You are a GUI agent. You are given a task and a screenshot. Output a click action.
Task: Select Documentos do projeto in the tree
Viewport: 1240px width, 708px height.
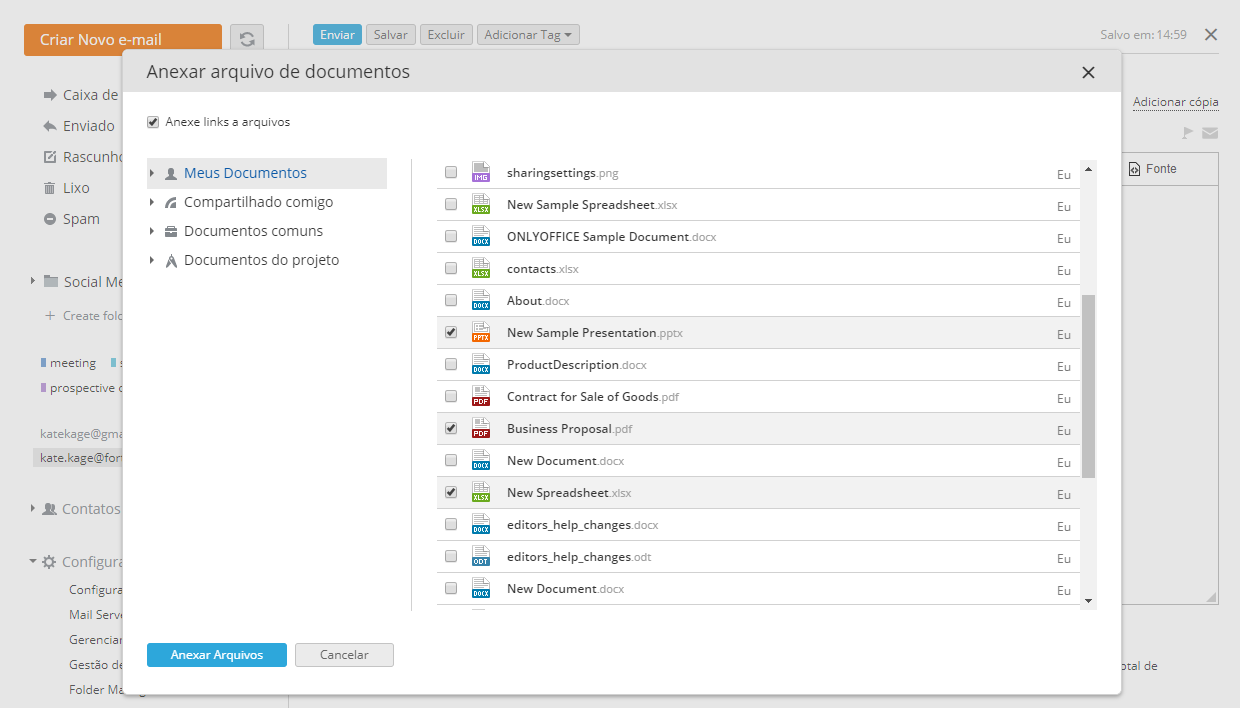pyautogui.click(x=261, y=260)
